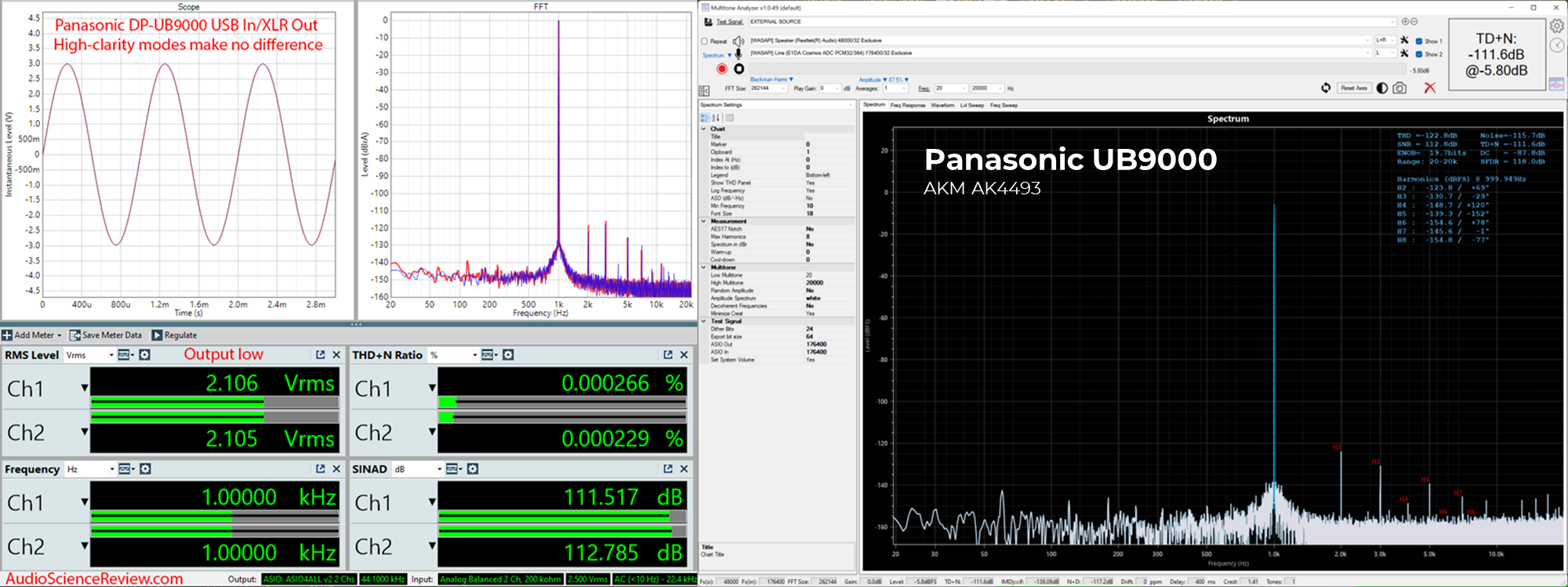
Task: Click the plus icon beside Test Signal
Action: 1405,22
